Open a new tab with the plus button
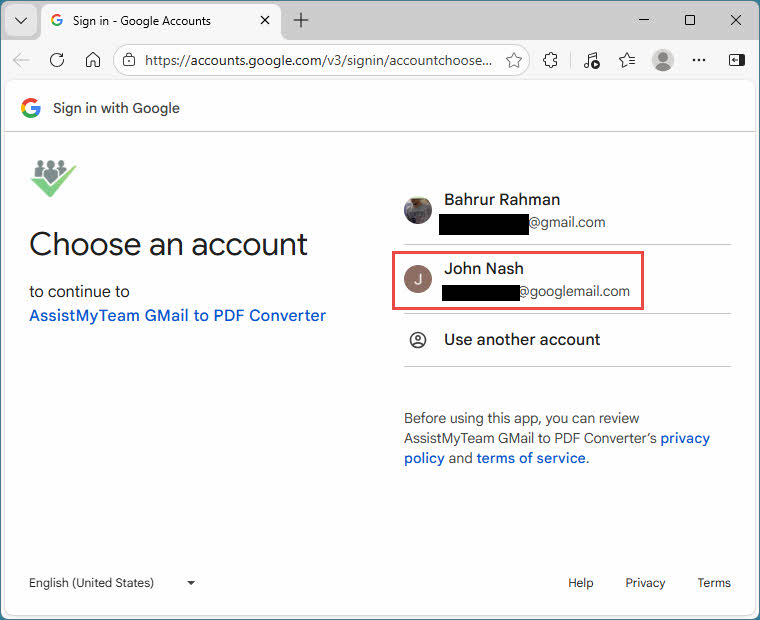 (301, 20)
